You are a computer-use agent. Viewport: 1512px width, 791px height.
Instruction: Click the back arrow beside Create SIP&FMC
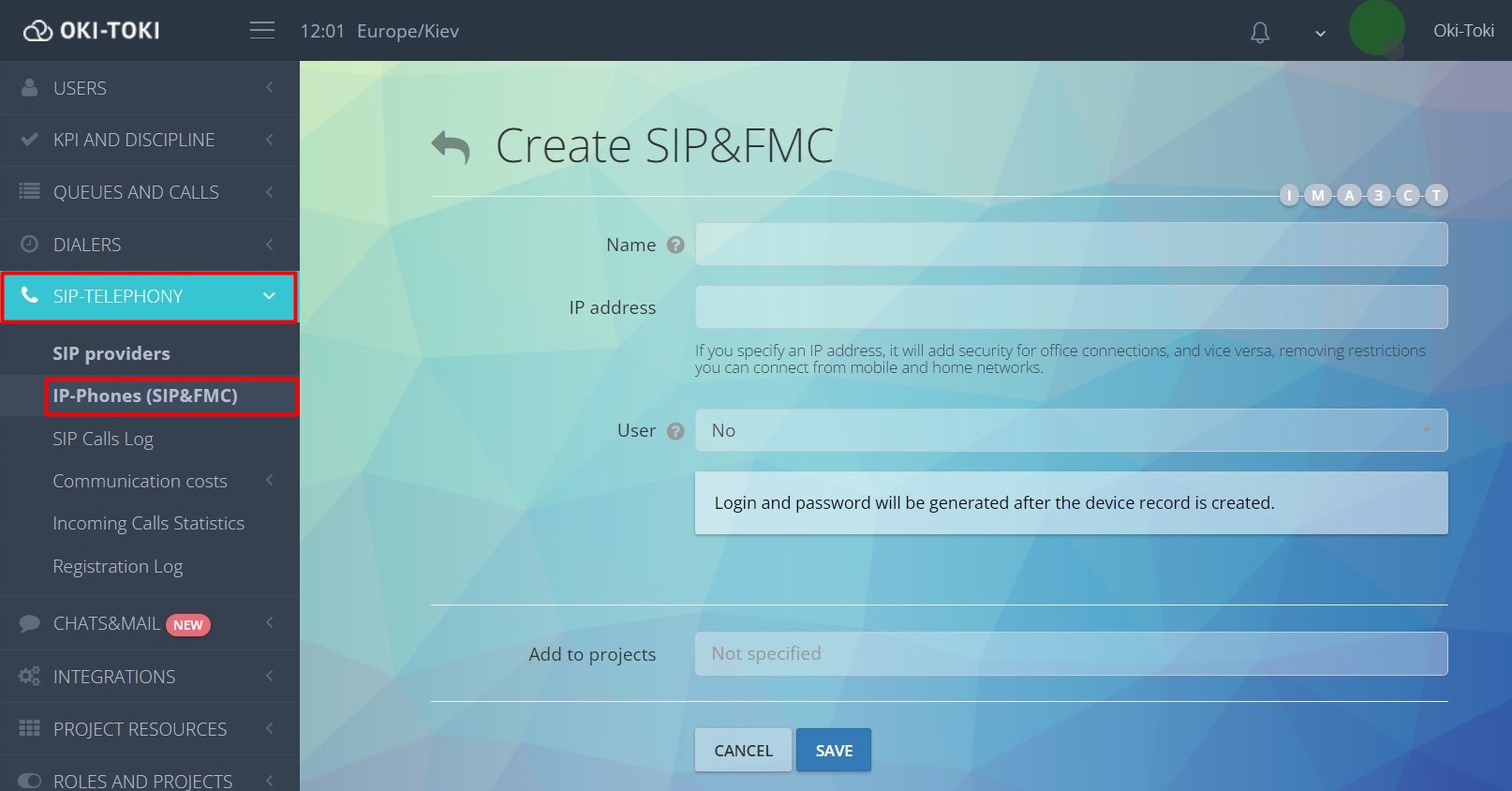[x=451, y=147]
